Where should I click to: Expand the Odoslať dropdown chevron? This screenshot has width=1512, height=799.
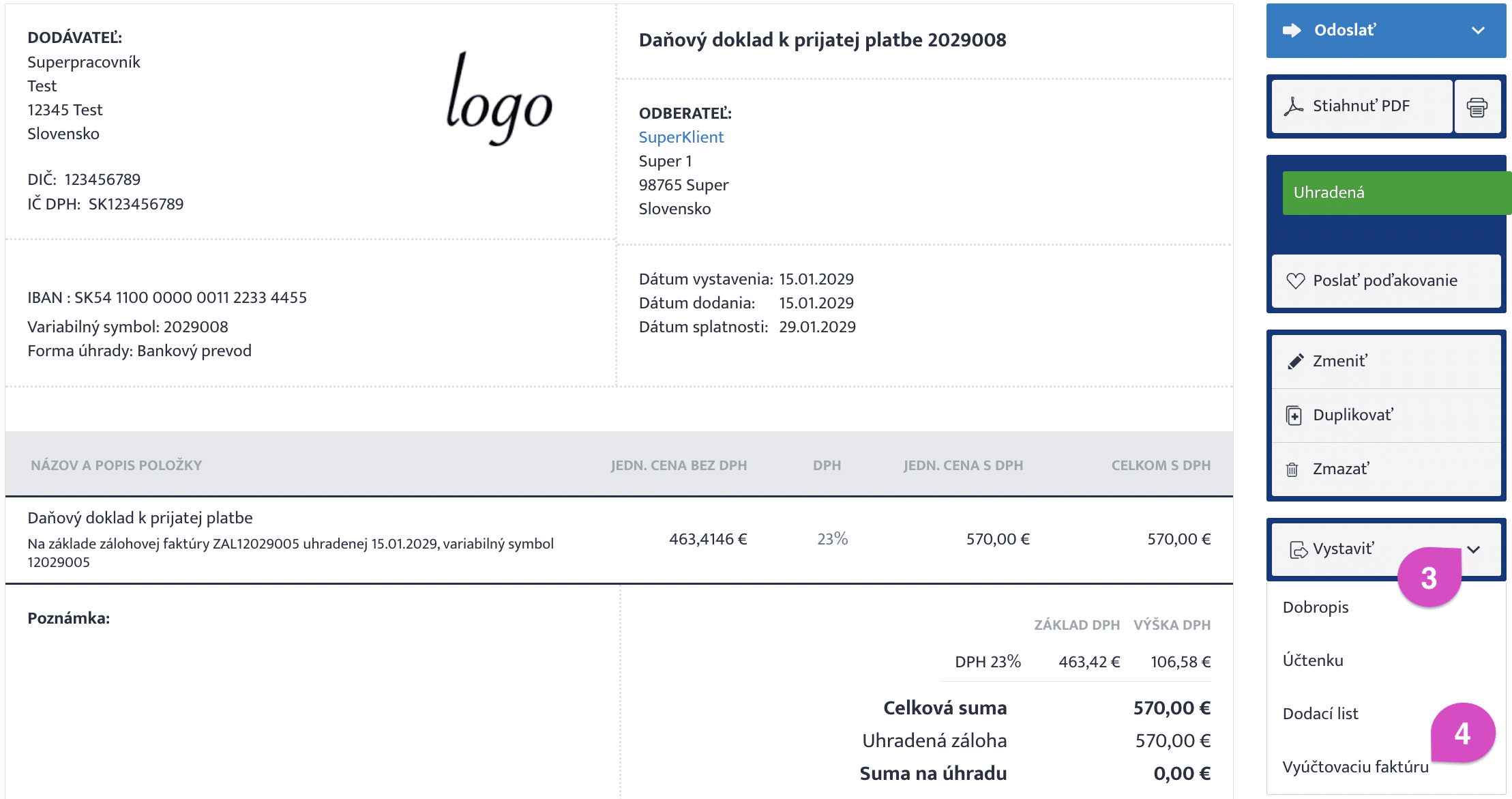click(x=1478, y=30)
